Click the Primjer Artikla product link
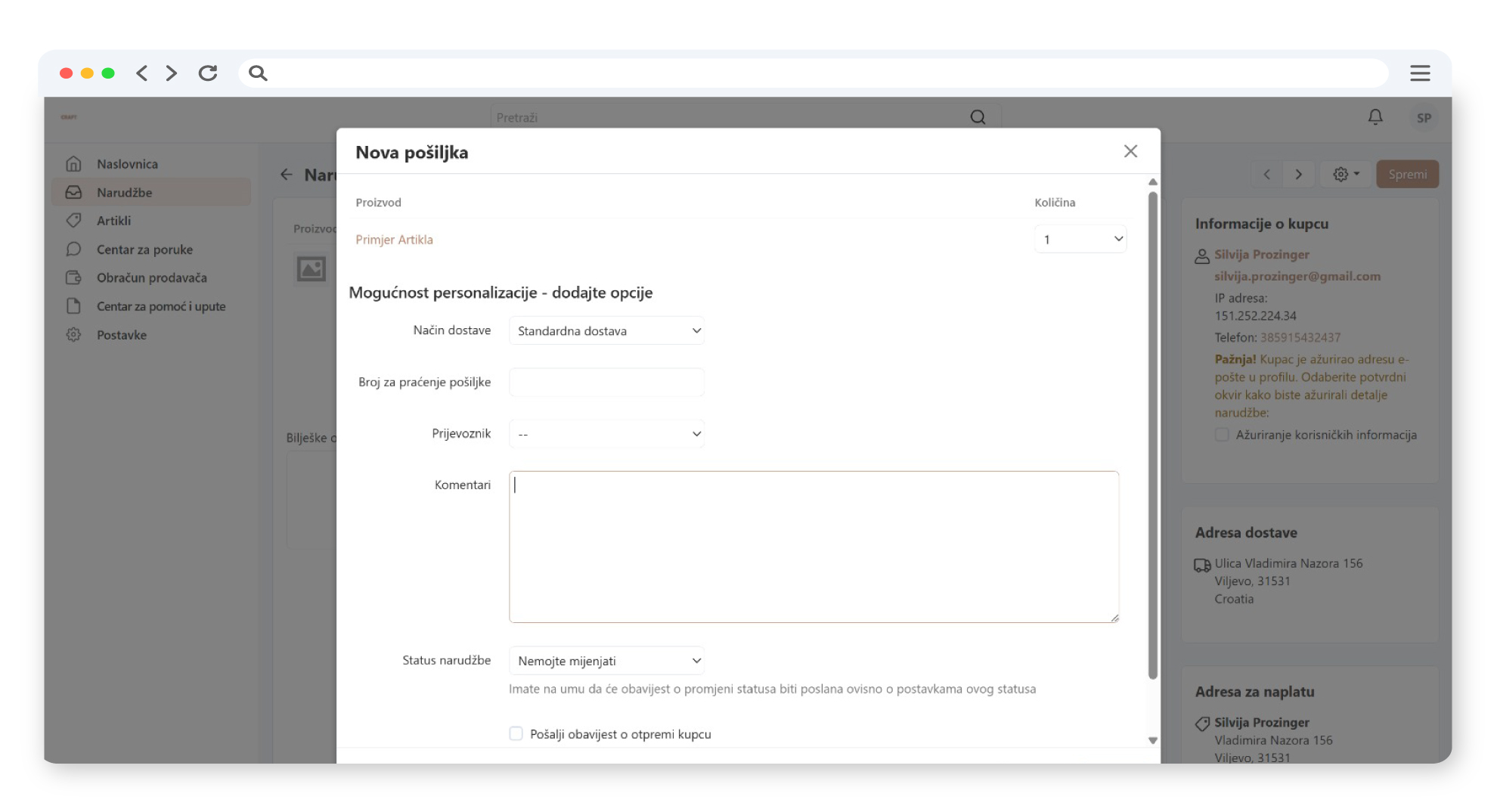Screen dimensions: 1497x812 point(394,240)
